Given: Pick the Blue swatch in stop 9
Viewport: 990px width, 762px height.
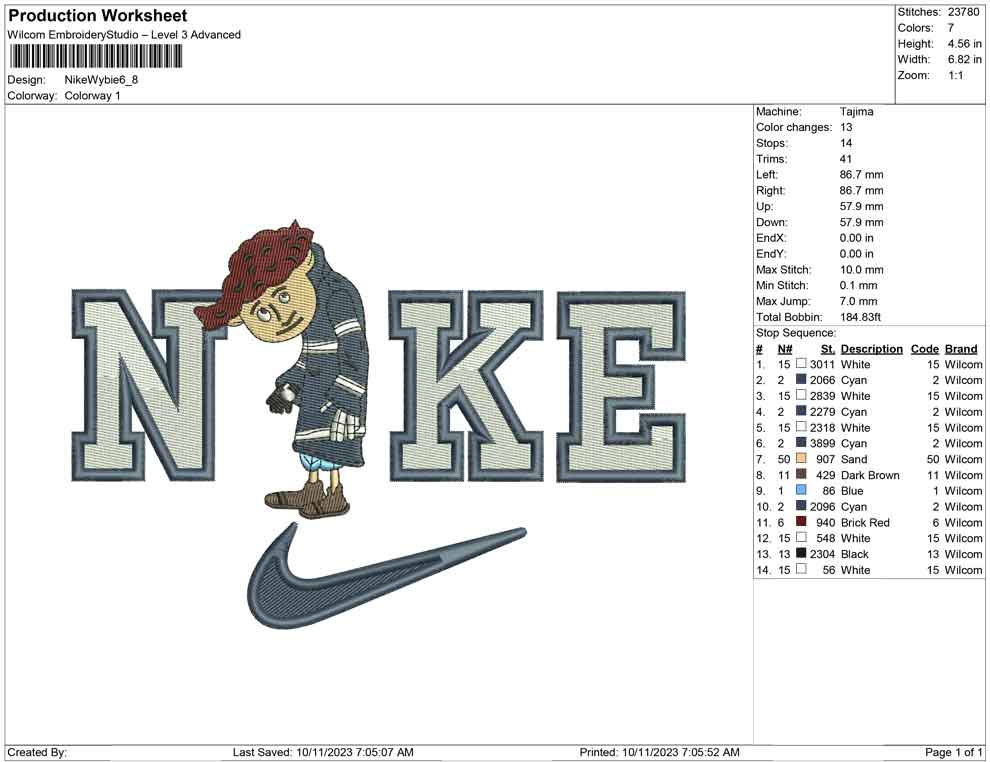Looking at the screenshot, I should pyautogui.click(x=801, y=491).
